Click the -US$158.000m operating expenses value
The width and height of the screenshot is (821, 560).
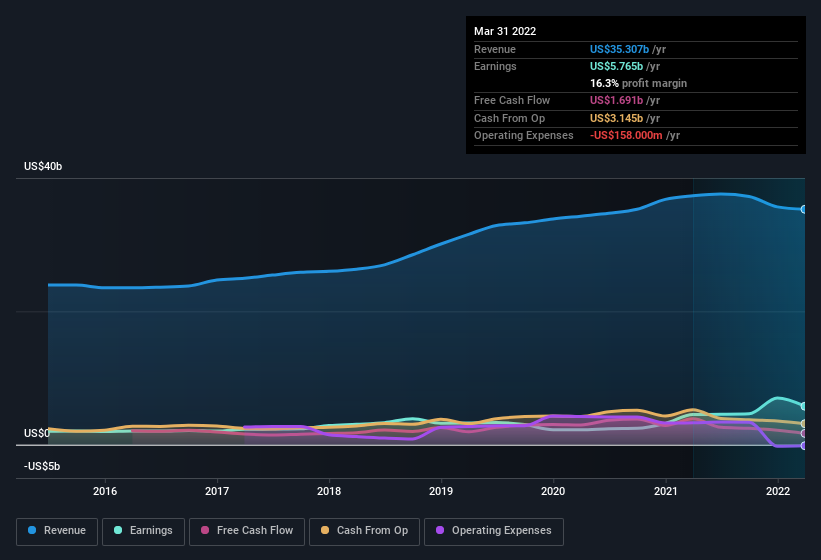(x=626, y=136)
